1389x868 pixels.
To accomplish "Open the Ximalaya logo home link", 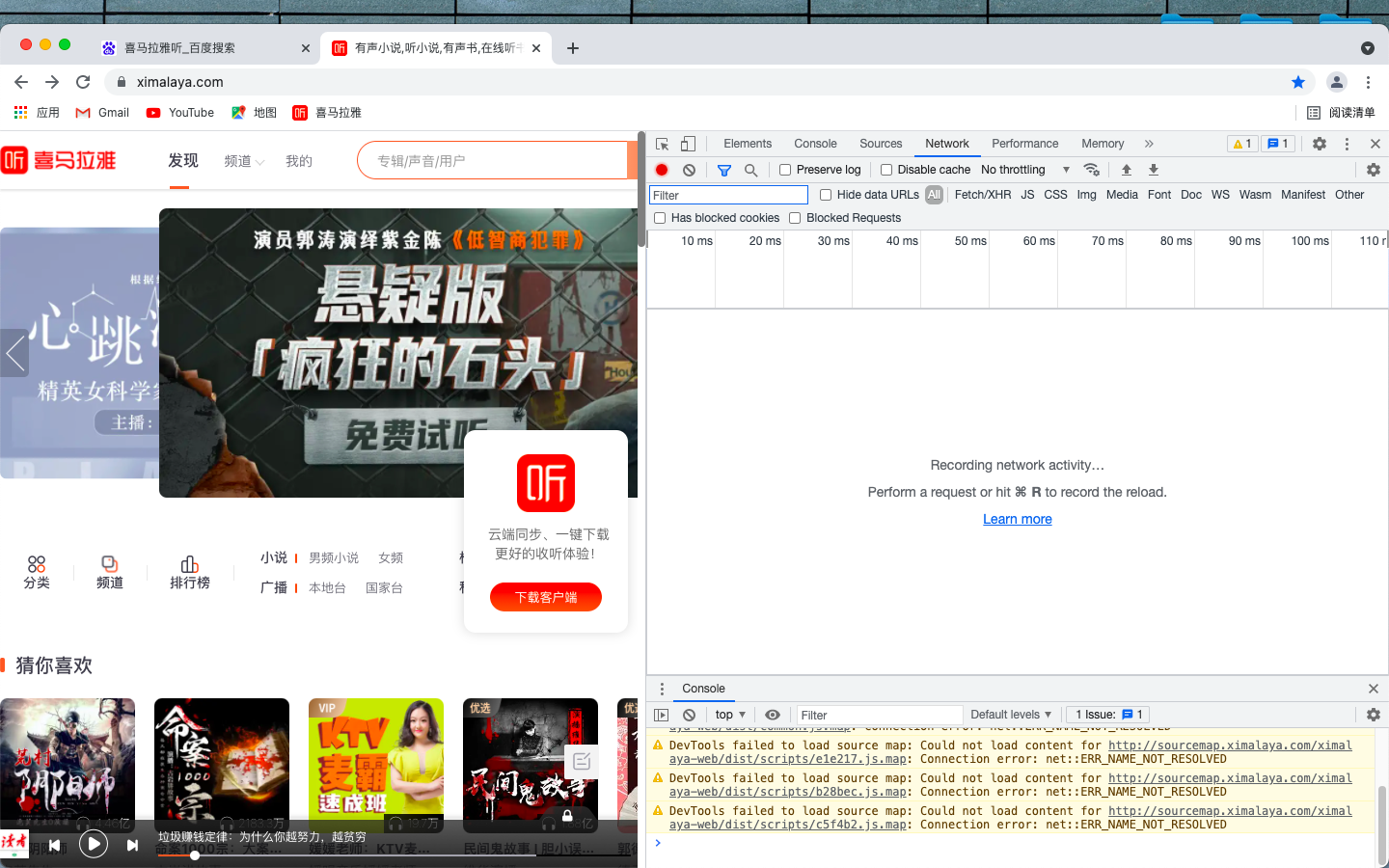I will tap(58, 160).
